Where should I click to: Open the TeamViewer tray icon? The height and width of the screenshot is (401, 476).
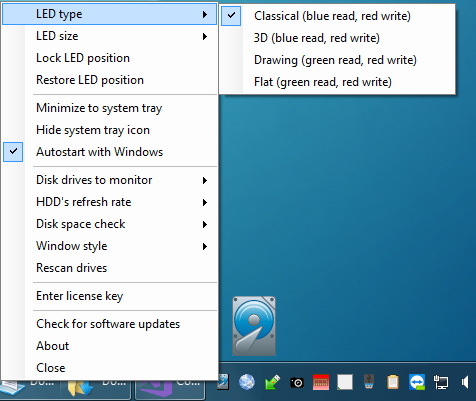click(417, 382)
